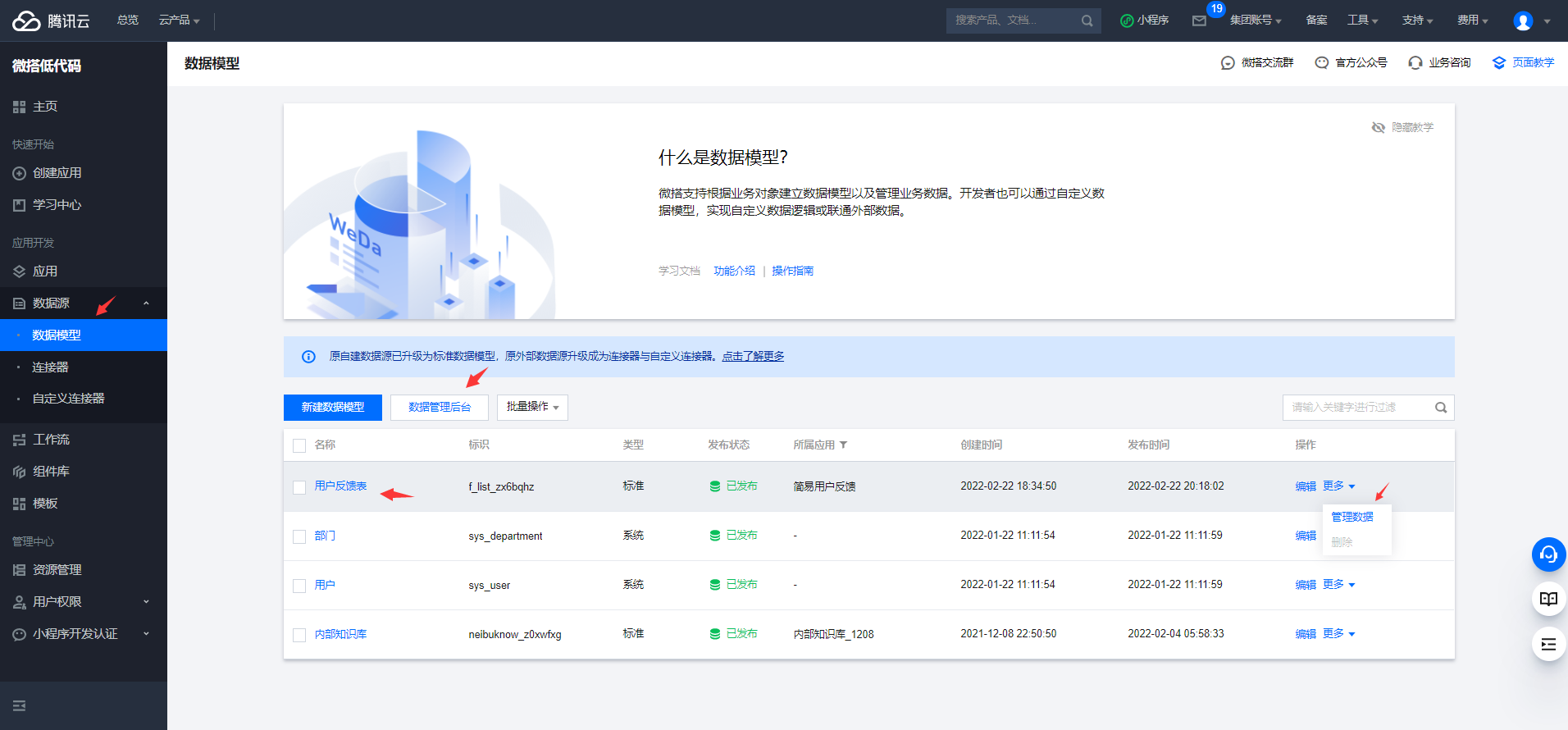Image resolution: width=1568 pixels, height=730 pixels.
Task: Open the 集团账号 dropdown
Action: coord(1256,21)
